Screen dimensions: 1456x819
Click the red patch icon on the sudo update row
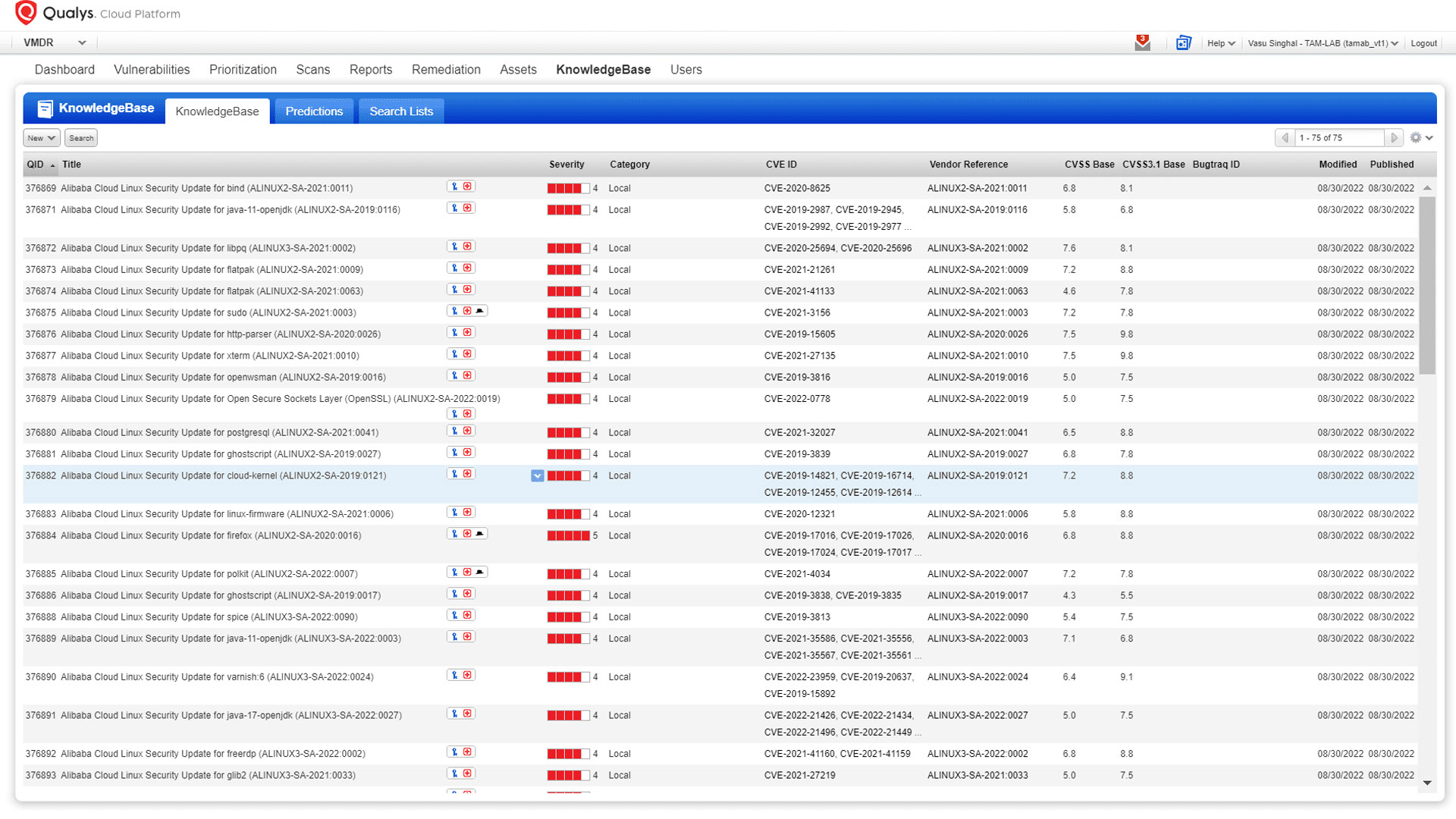tap(468, 310)
